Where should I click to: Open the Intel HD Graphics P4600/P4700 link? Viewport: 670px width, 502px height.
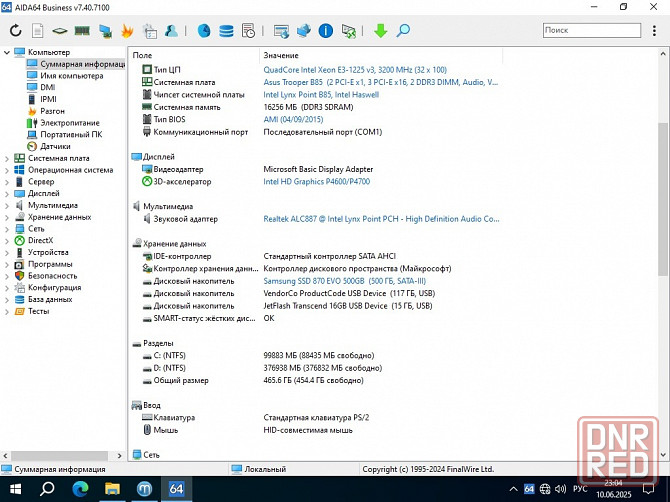pyautogui.click(x=317, y=182)
